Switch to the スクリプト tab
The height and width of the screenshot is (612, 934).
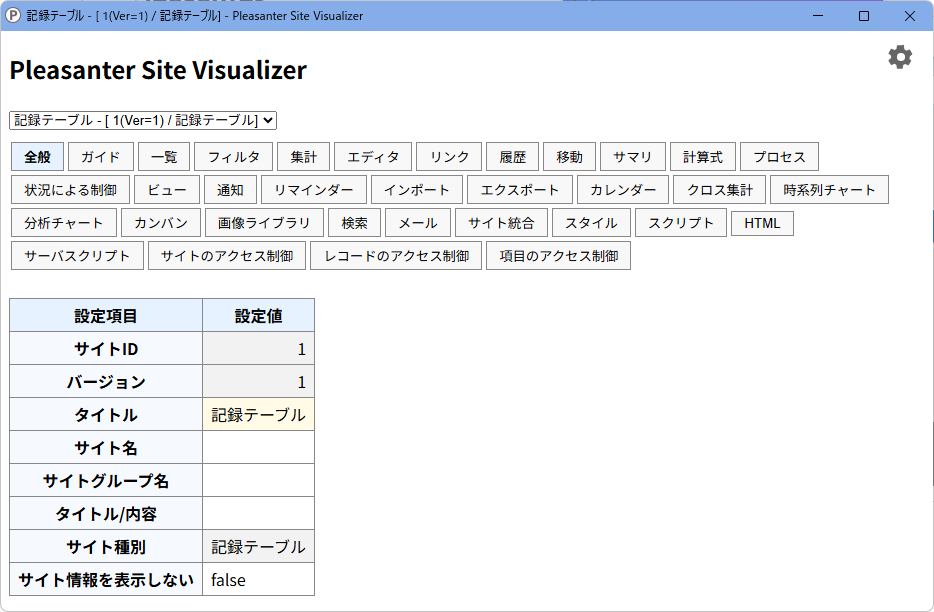[681, 223]
